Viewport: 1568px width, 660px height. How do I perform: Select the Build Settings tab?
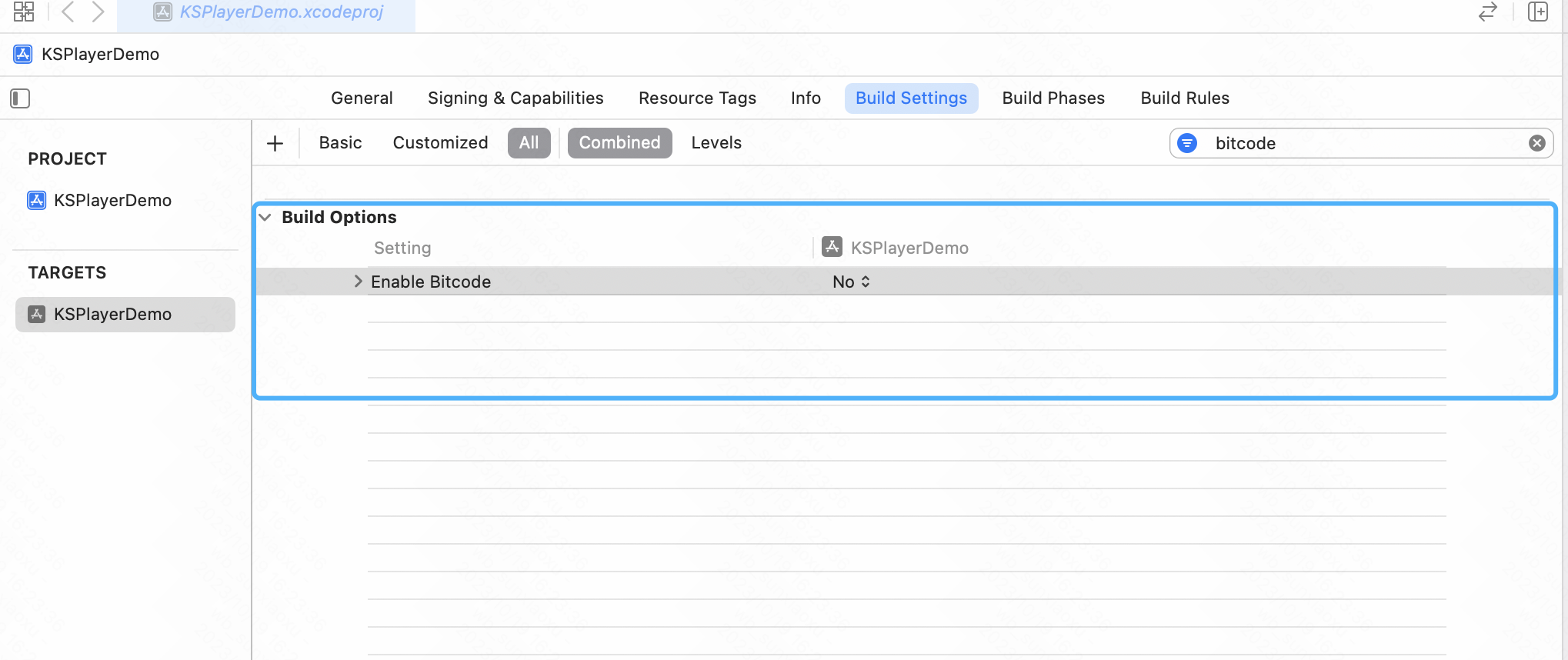coord(911,98)
